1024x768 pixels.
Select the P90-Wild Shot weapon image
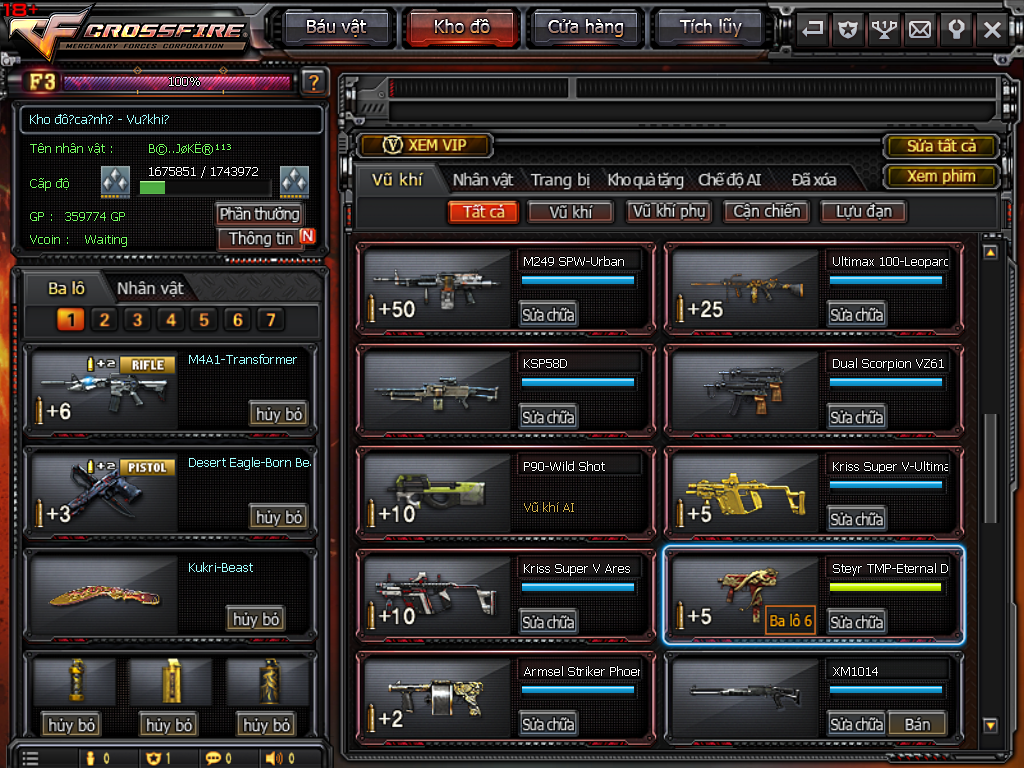[436, 493]
